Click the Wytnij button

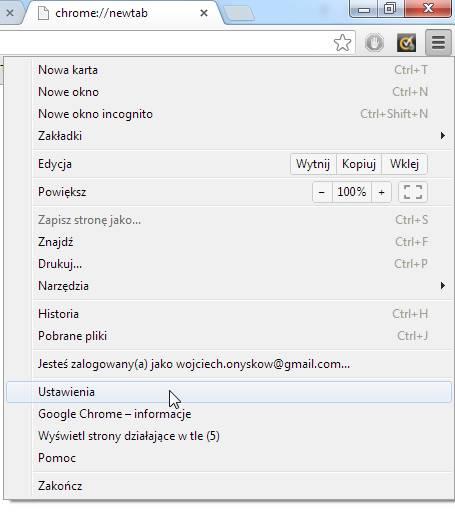click(x=313, y=164)
